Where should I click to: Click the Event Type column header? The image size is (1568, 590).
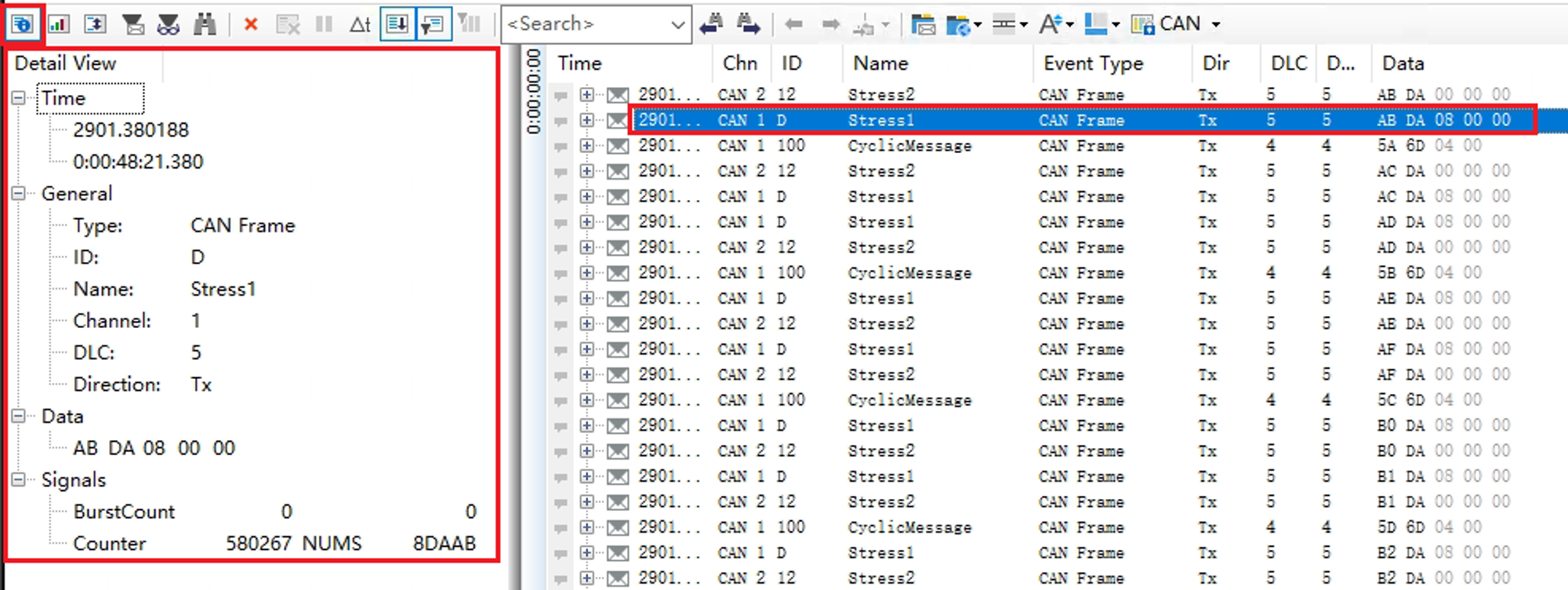(x=1093, y=64)
